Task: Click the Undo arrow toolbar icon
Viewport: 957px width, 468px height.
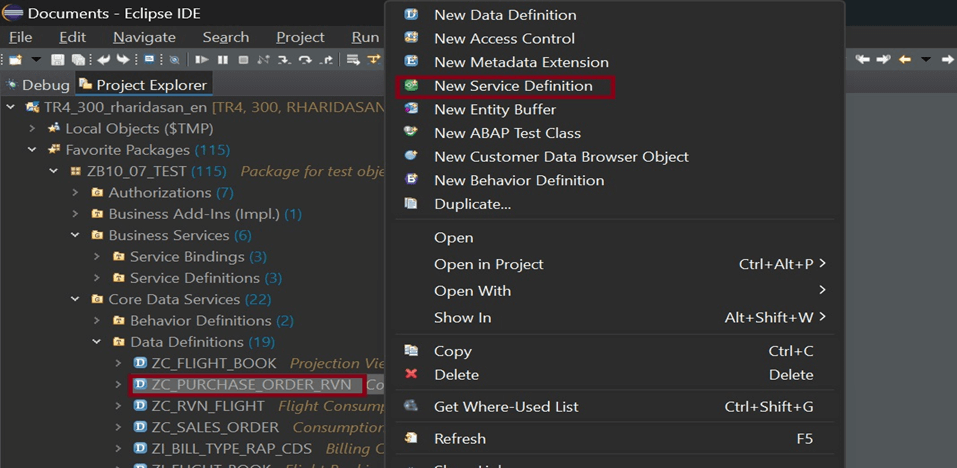Action: (103, 60)
